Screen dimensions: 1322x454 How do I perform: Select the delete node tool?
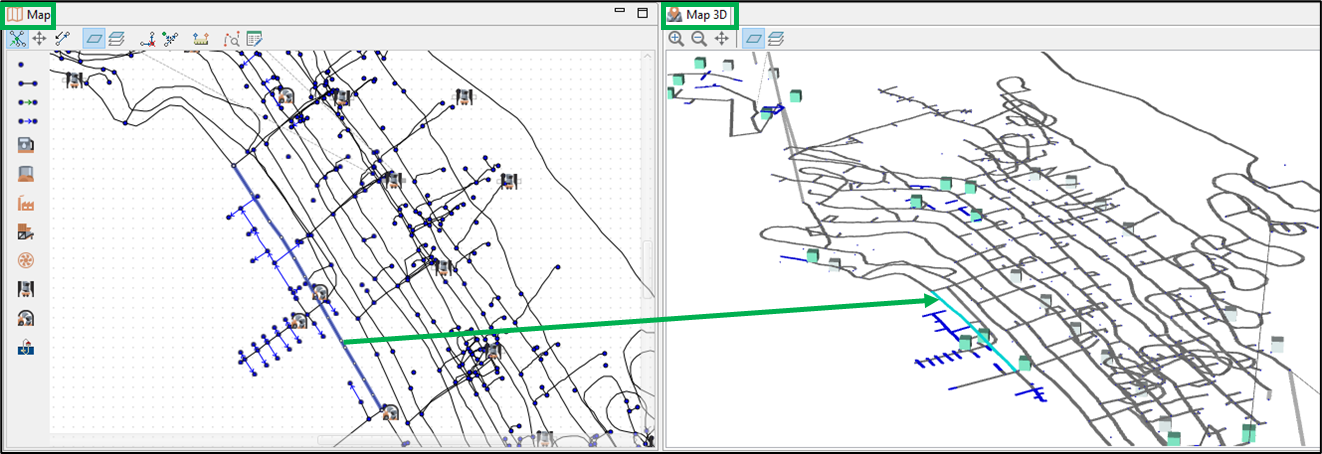point(148,39)
